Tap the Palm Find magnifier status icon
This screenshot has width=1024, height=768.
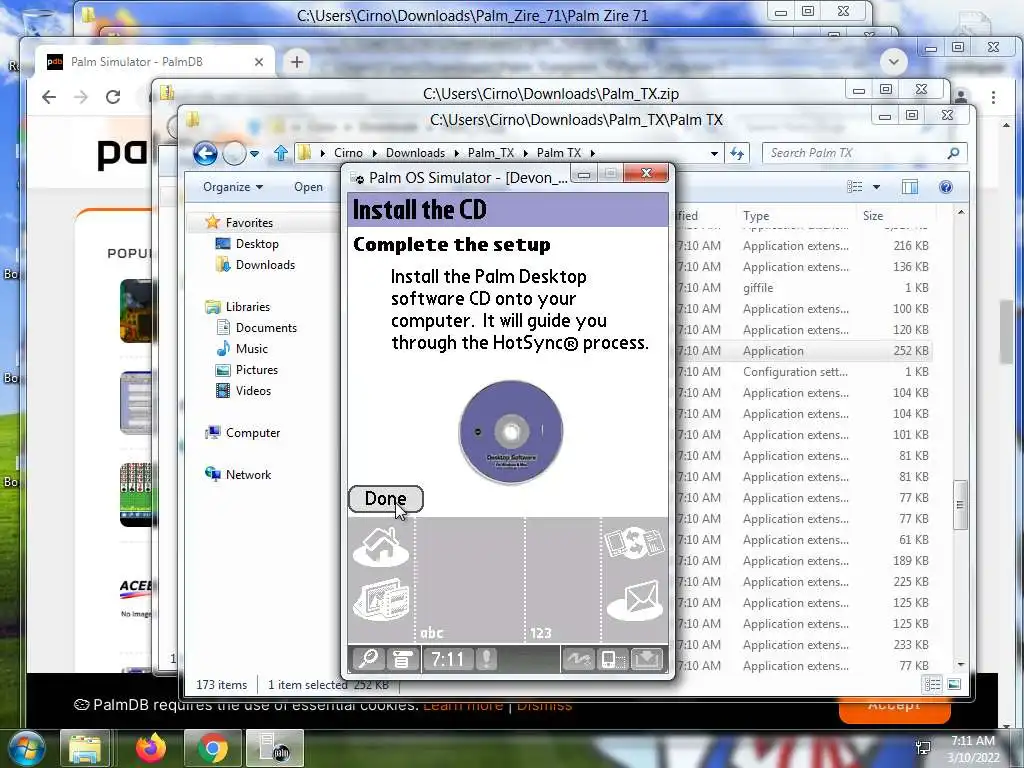(368, 659)
